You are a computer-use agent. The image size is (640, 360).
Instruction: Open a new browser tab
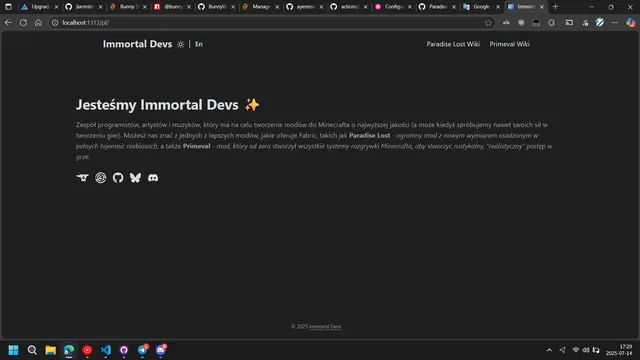(x=555, y=7)
